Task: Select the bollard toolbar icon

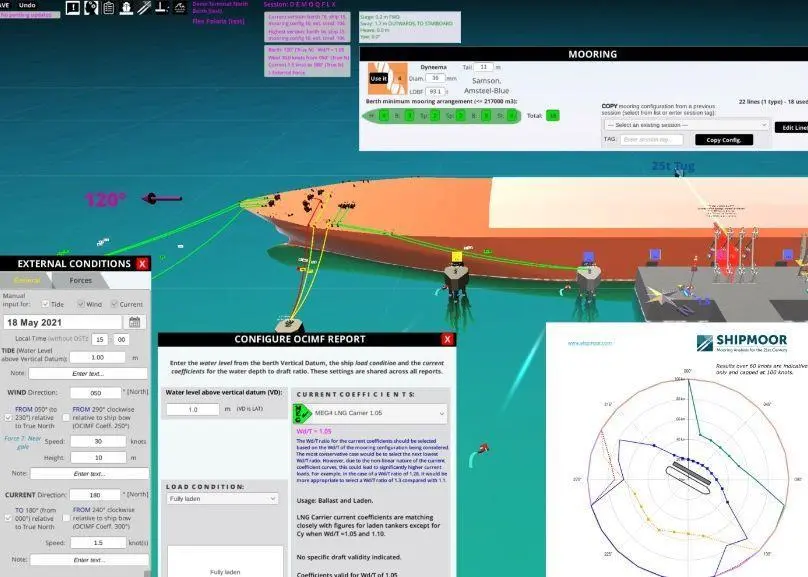Action: click(x=162, y=7)
